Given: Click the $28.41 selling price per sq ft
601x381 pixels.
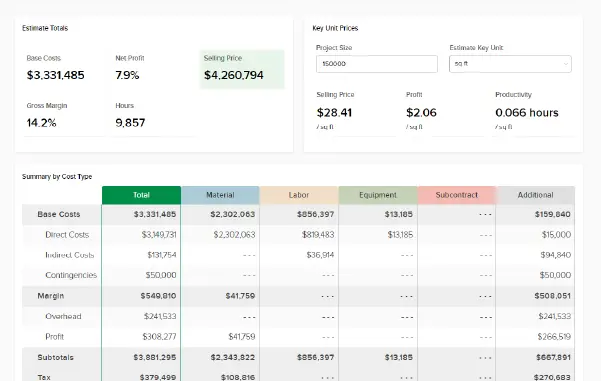Looking at the screenshot, I should (334, 113).
